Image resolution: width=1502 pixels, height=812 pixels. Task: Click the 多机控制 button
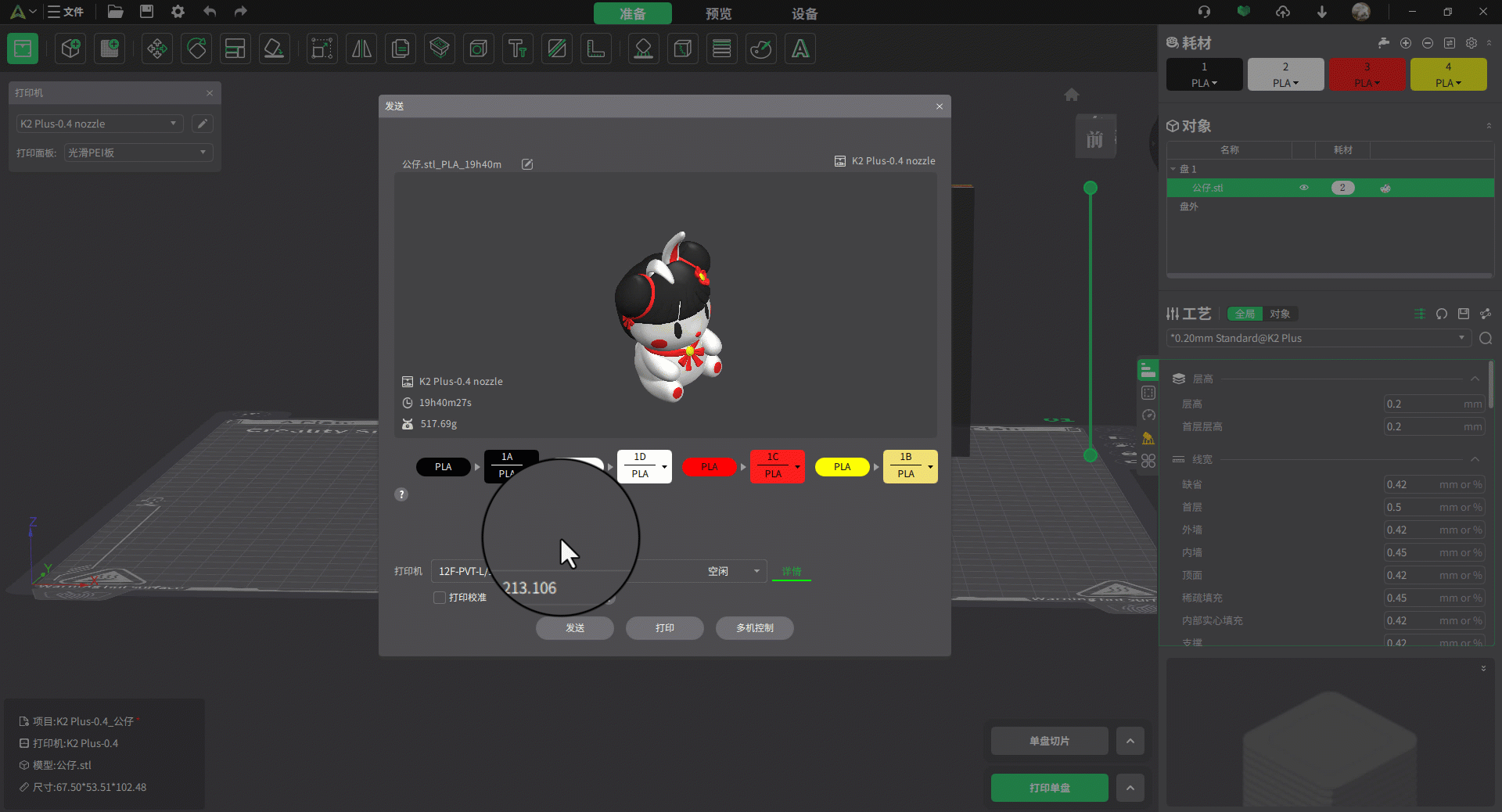click(755, 628)
